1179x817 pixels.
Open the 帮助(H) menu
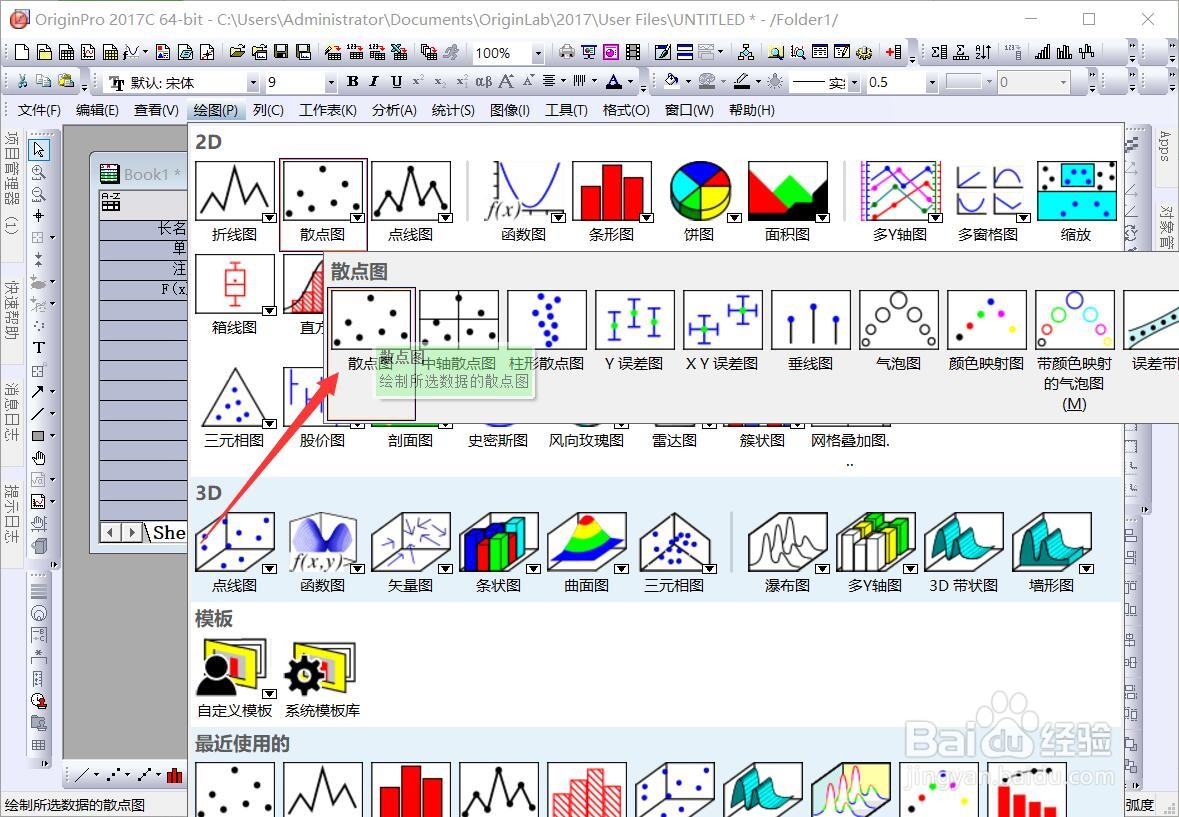coord(752,110)
